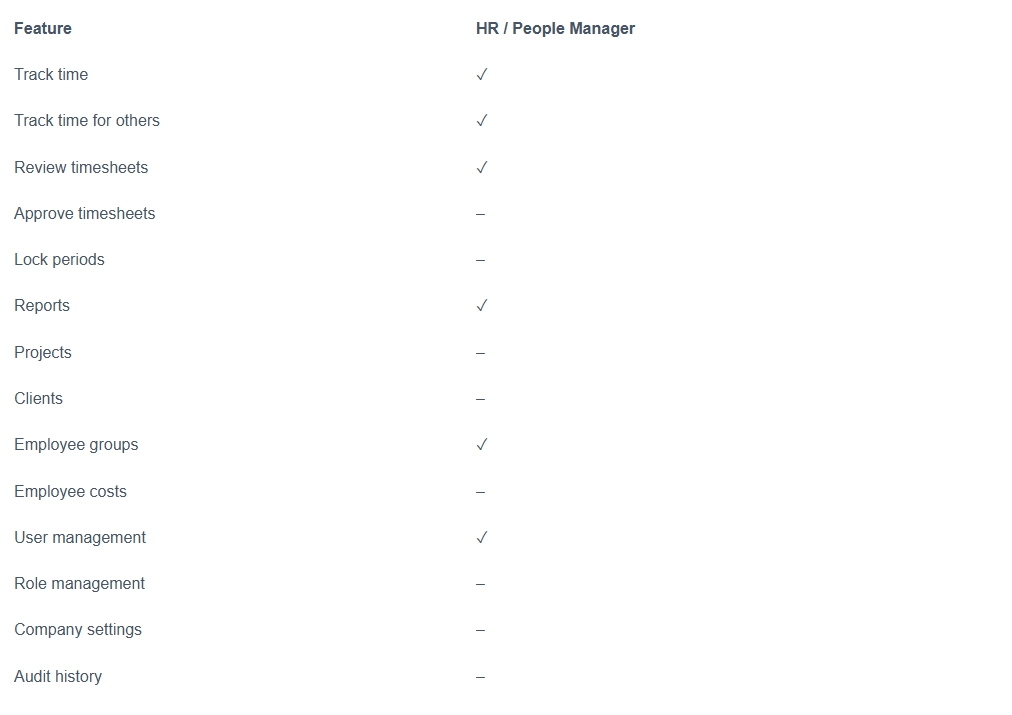Click the Role management label
This screenshot has width=1012, height=715.
pyautogui.click(x=79, y=583)
